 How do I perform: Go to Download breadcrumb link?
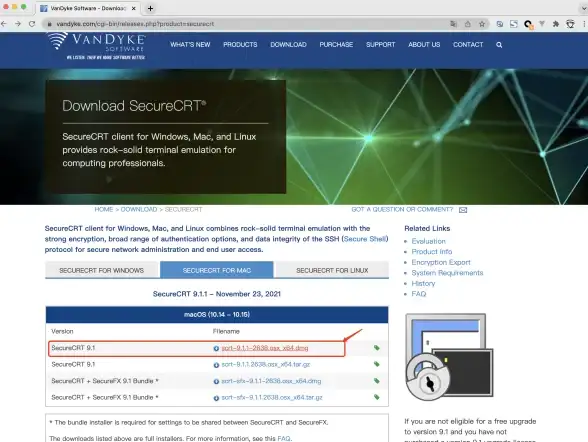(x=139, y=210)
